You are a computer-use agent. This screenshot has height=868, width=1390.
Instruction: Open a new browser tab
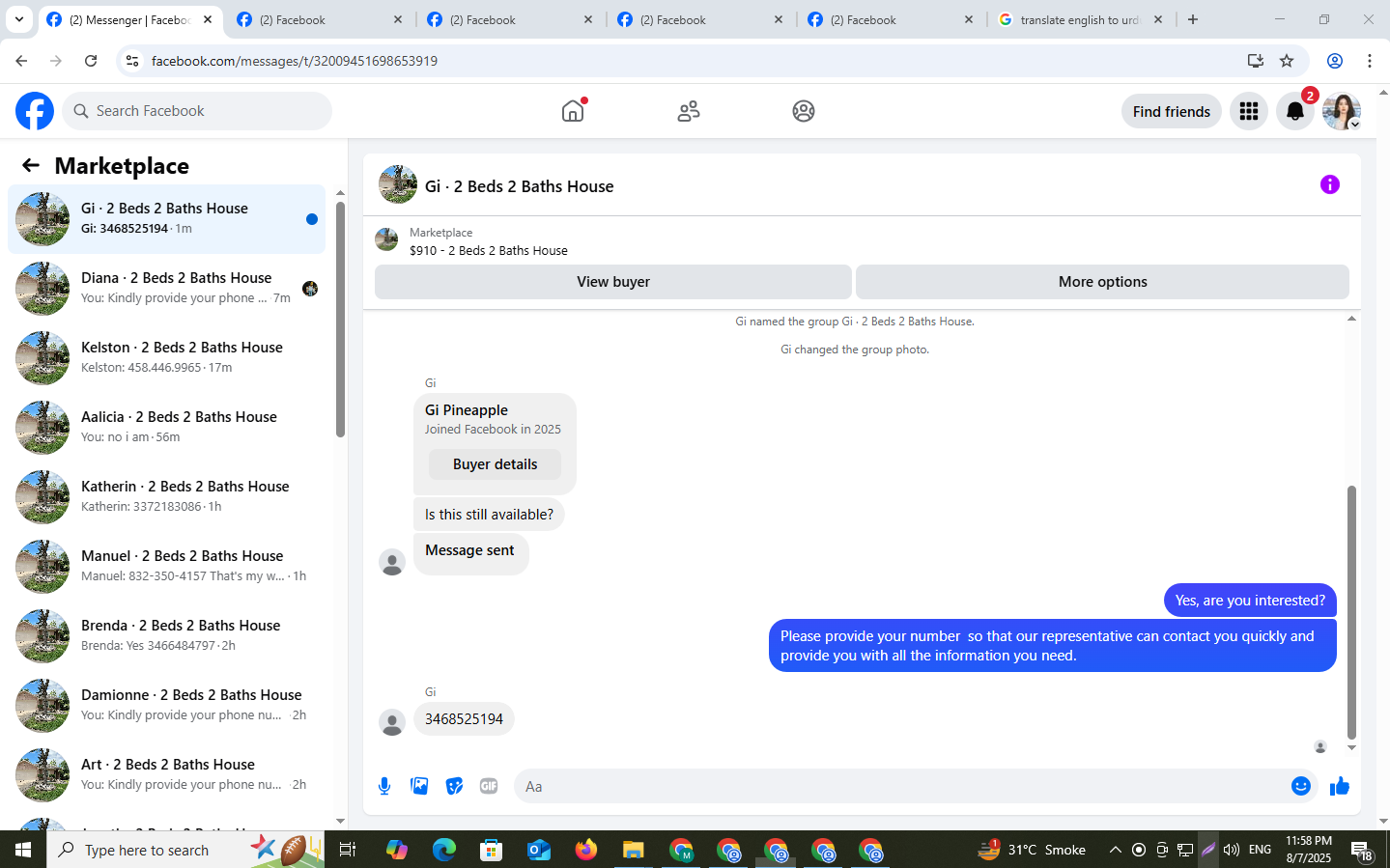point(1193,19)
